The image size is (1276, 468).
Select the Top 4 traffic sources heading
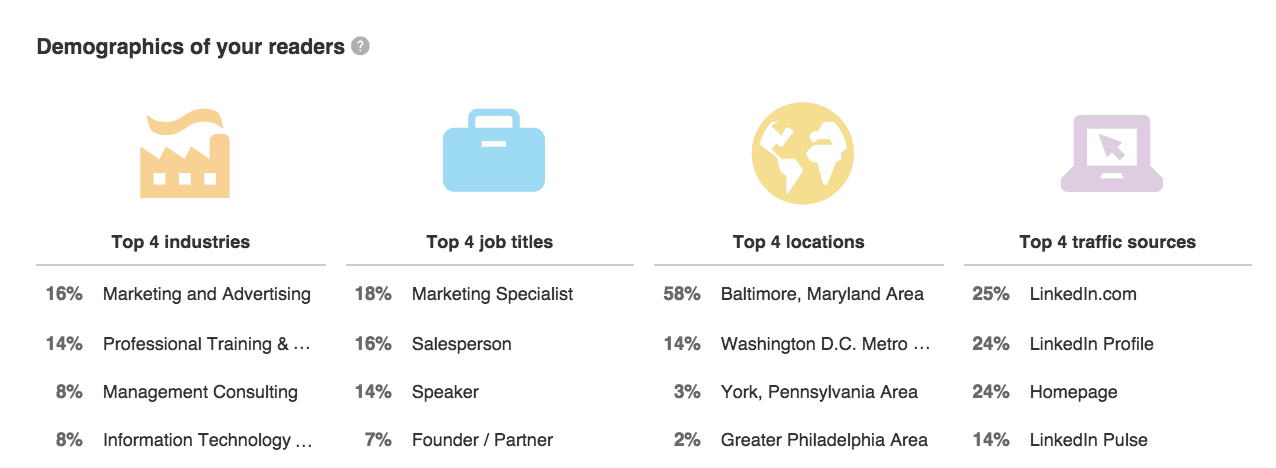point(1107,242)
